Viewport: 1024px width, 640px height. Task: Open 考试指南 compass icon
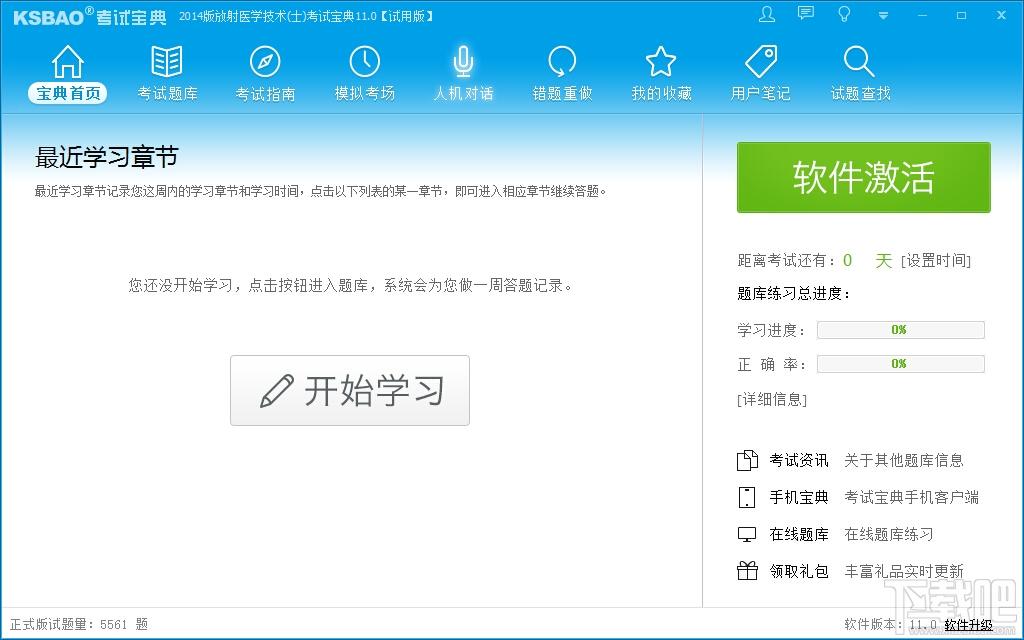[265, 62]
